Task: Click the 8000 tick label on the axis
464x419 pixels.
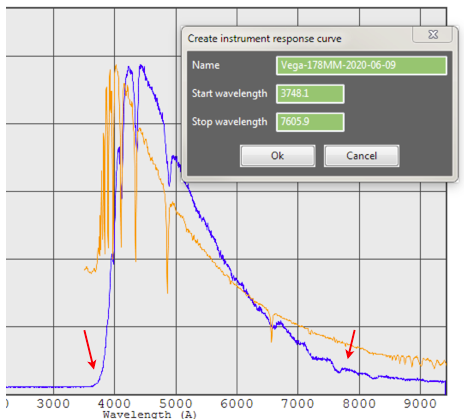Action: pos(359,404)
